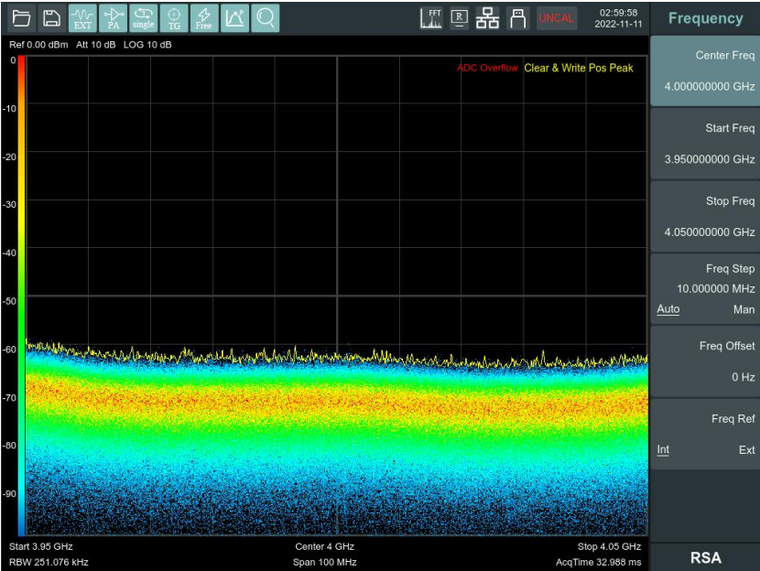The image size is (760, 571).
Task: Set Freq Step to Auto
Action: point(668,309)
